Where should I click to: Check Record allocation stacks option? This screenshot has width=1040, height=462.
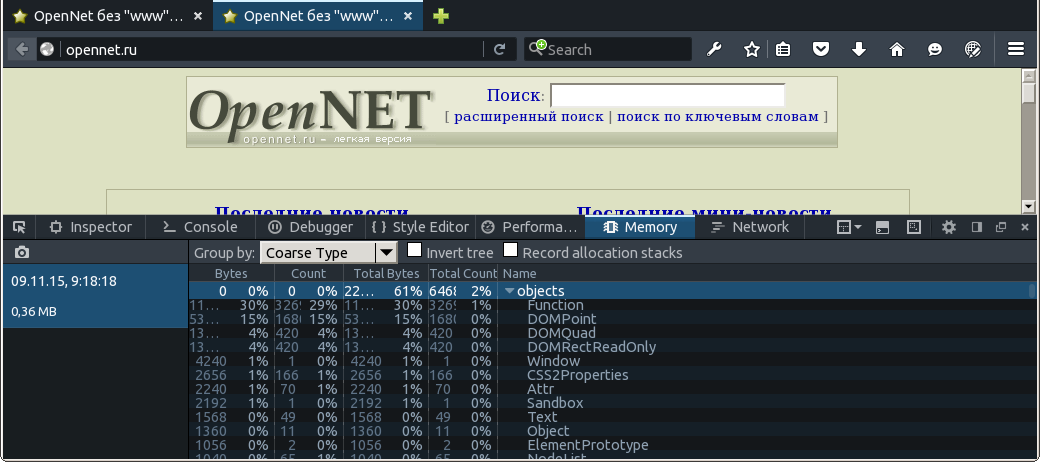point(511,251)
